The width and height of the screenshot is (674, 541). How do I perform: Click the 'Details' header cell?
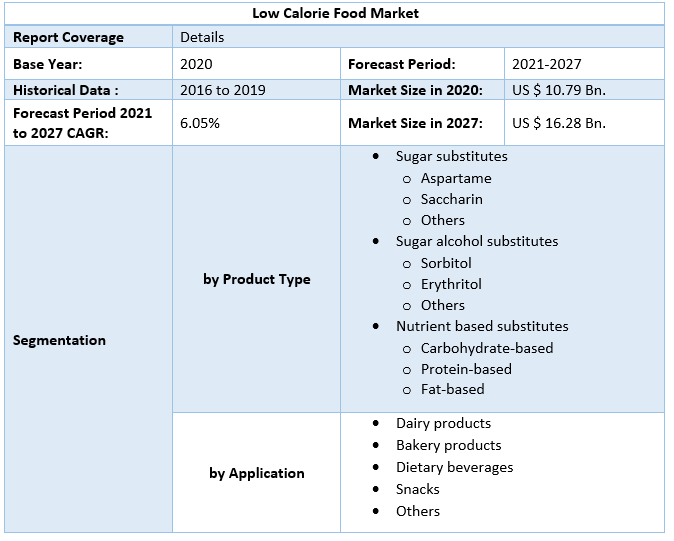pos(202,37)
